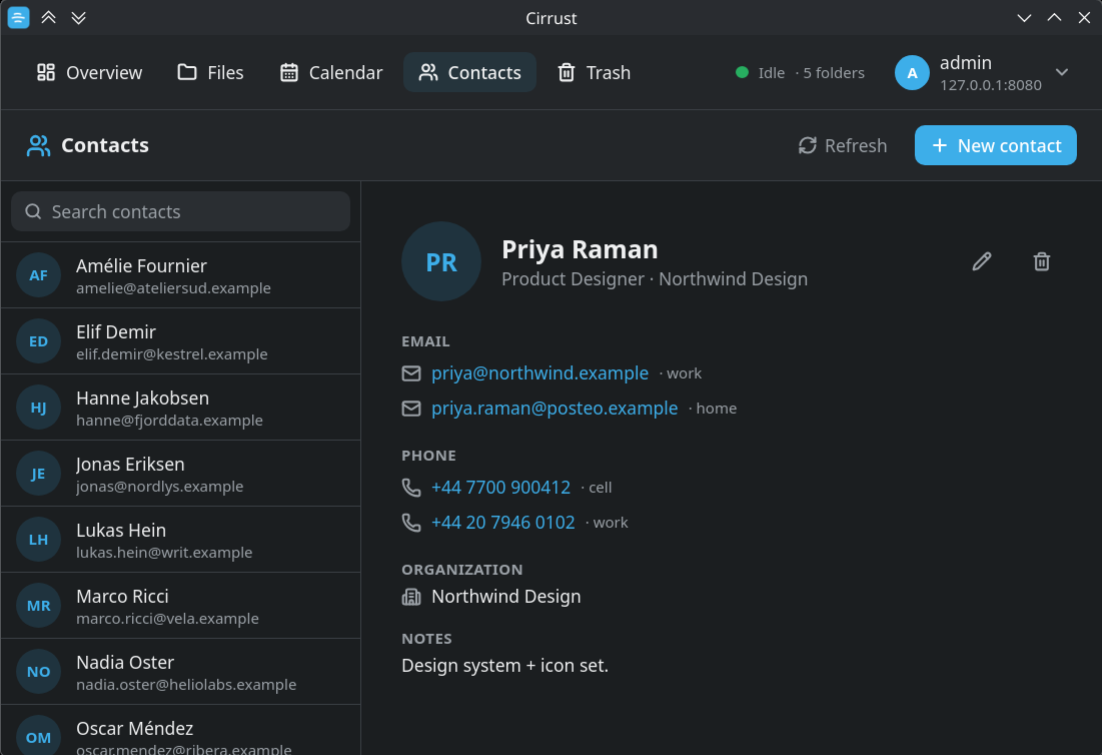
Task: Click the building icon beside Northwind Design
Action: (411, 597)
